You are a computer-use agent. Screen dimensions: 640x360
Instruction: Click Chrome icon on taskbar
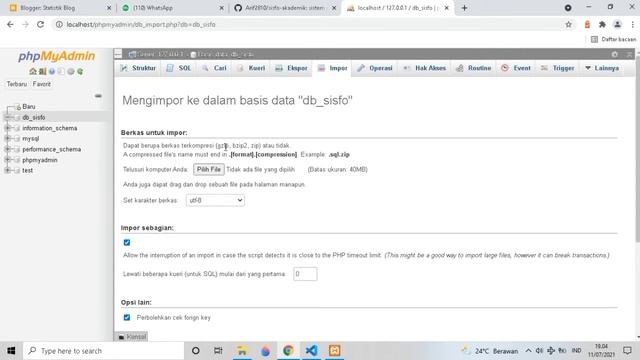tap(289, 351)
